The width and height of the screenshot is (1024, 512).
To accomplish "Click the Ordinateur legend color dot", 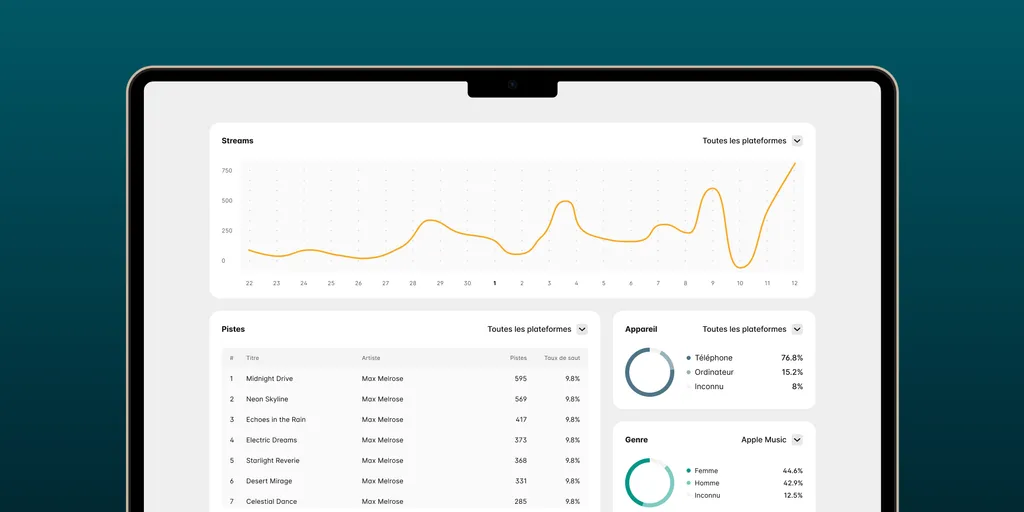I will [x=688, y=372].
